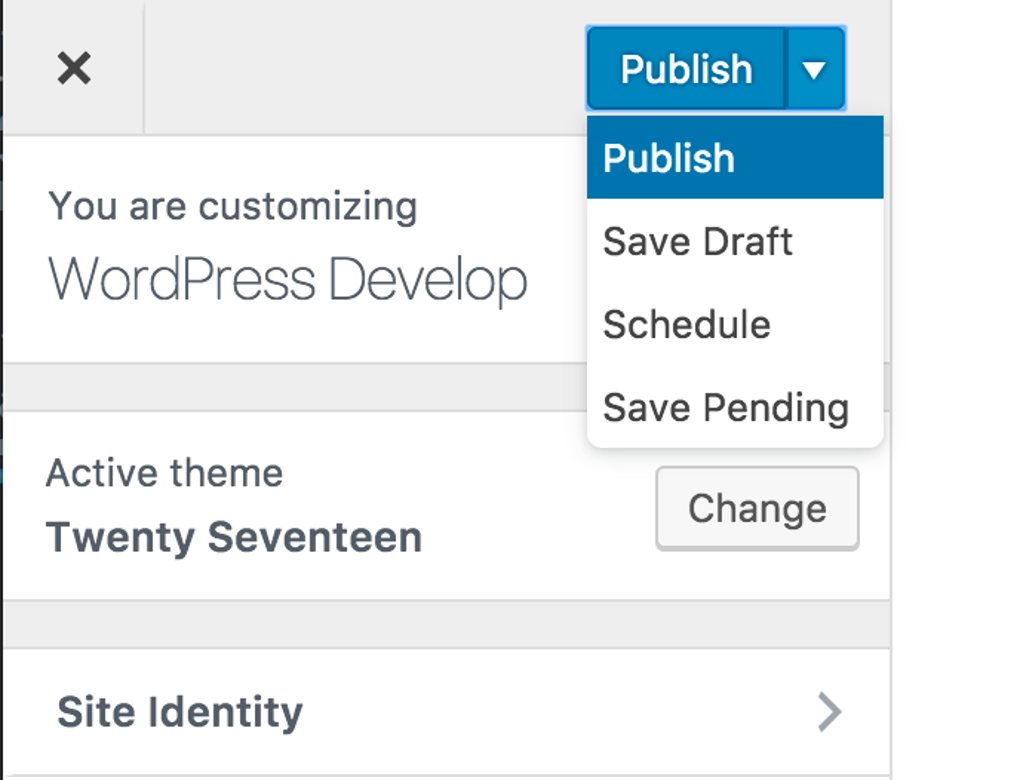Tap the close icon in the top-left corner
The width and height of the screenshot is (1020, 780).
pyautogui.click(x=73, y=68)
